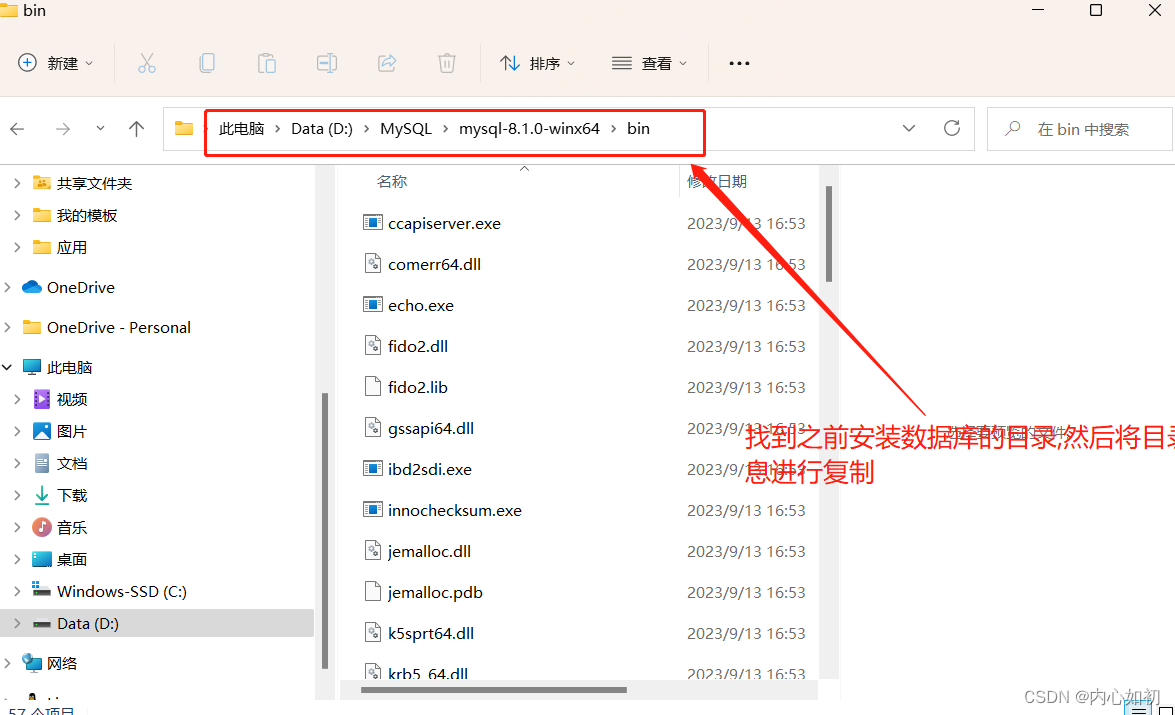This screenshot has width=1175, height=715.
Task: Click ccapiserver.exe application icon
Action: coord(372,223)
